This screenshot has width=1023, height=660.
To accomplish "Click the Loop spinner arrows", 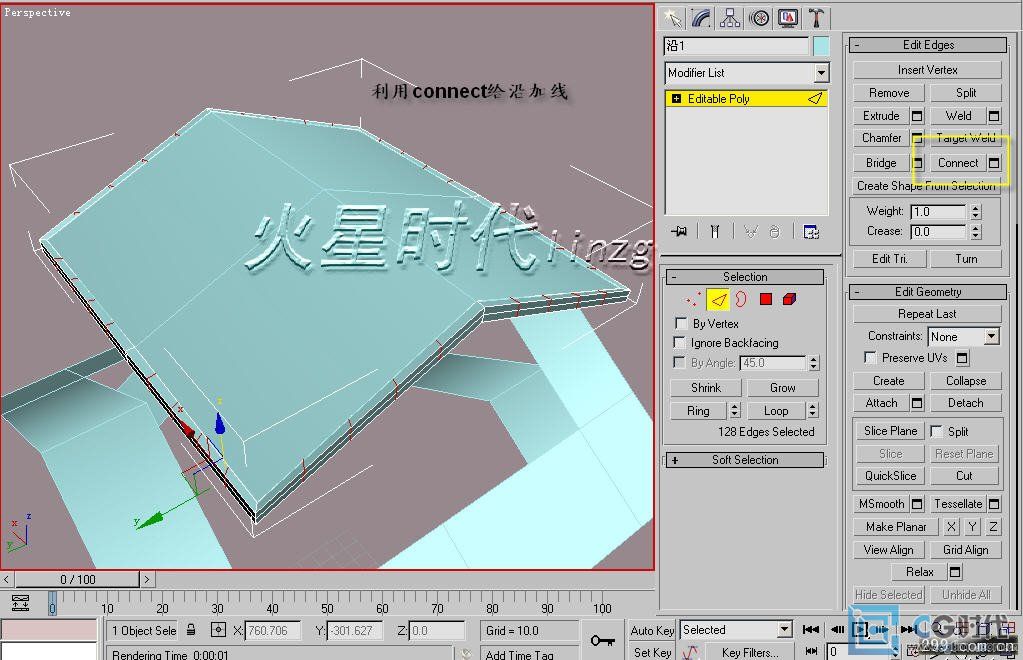I will [812, 410].
